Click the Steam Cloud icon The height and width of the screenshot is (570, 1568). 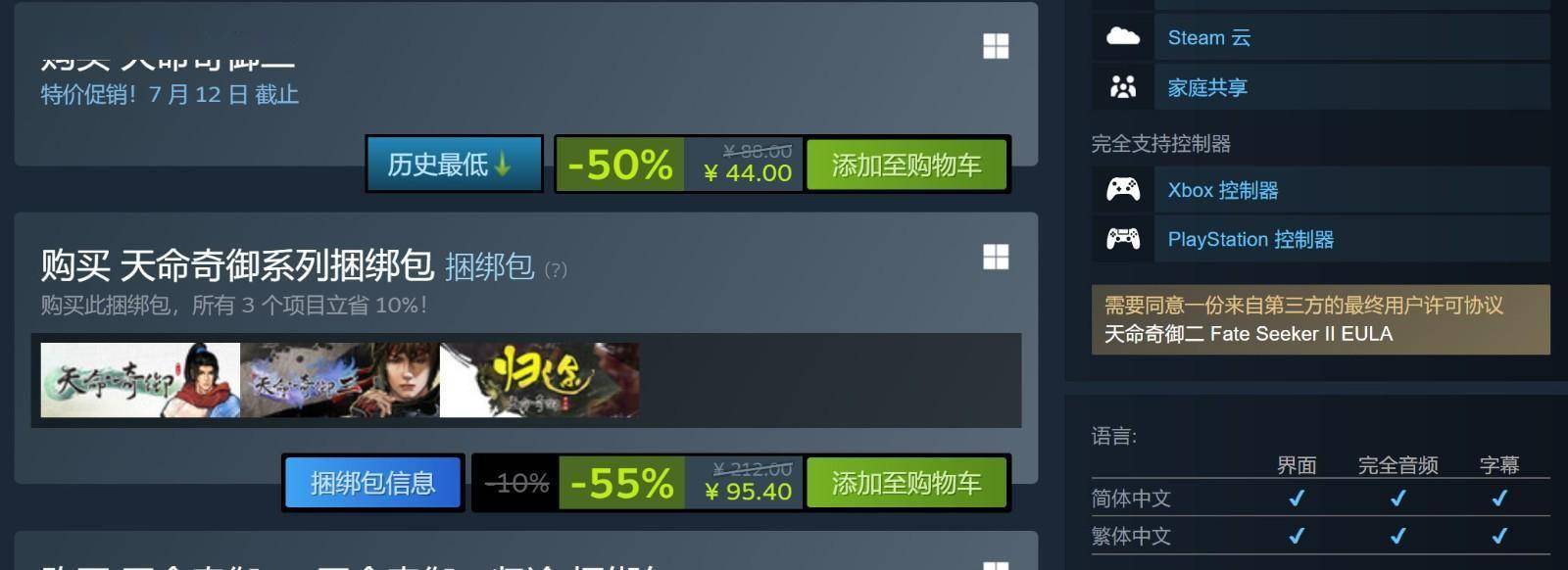tap(1123, 37)
